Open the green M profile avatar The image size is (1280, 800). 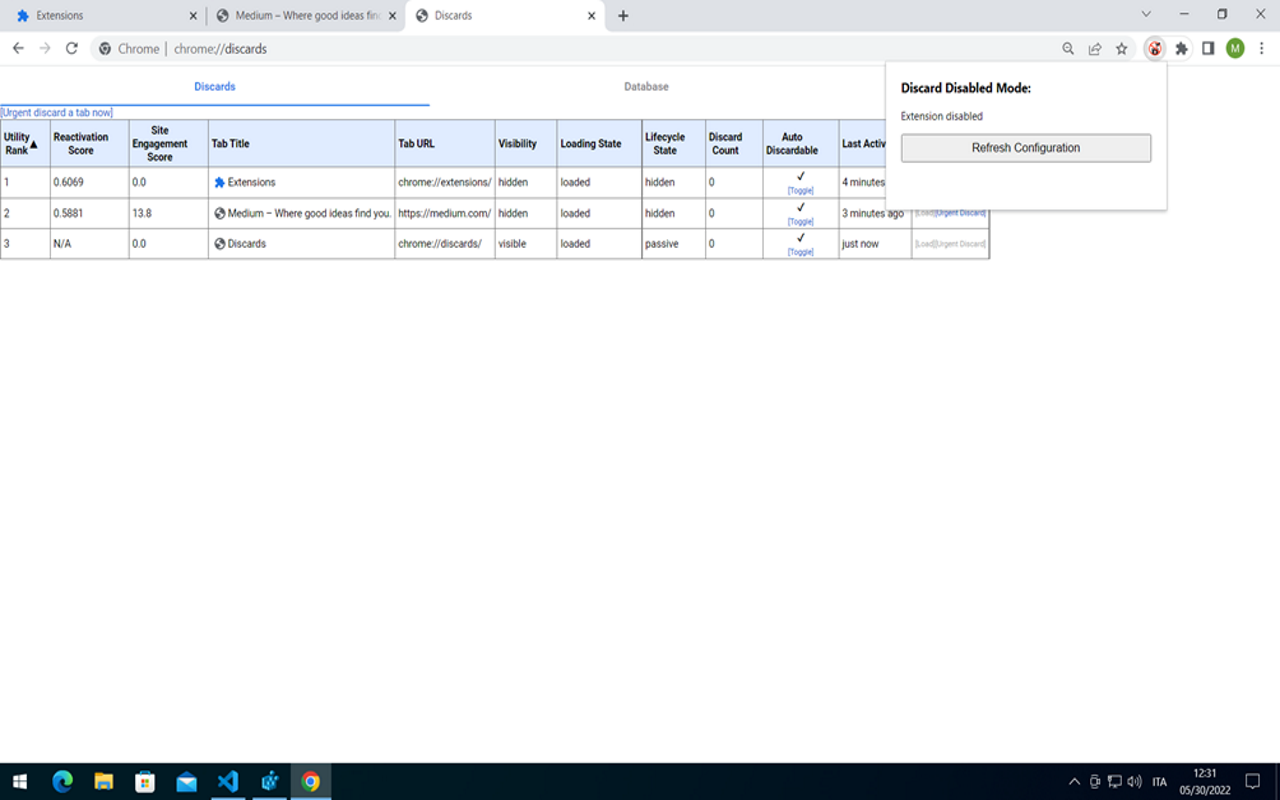[x=1235, y=48]
